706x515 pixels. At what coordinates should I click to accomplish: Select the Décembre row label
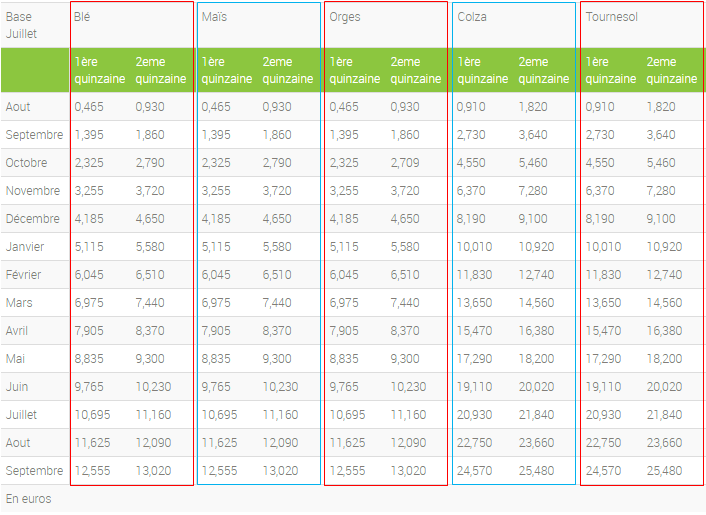[x=31, y=219]
